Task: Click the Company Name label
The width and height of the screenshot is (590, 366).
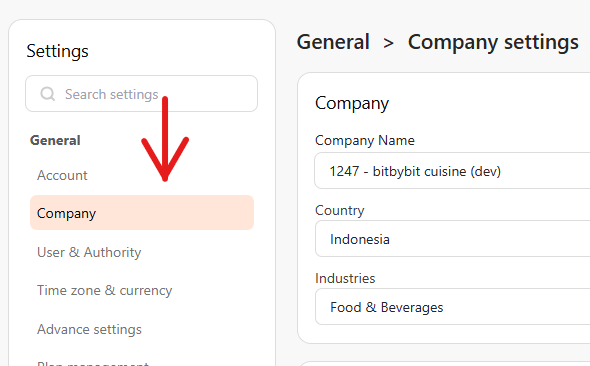Action: click(x=365, y=140)
